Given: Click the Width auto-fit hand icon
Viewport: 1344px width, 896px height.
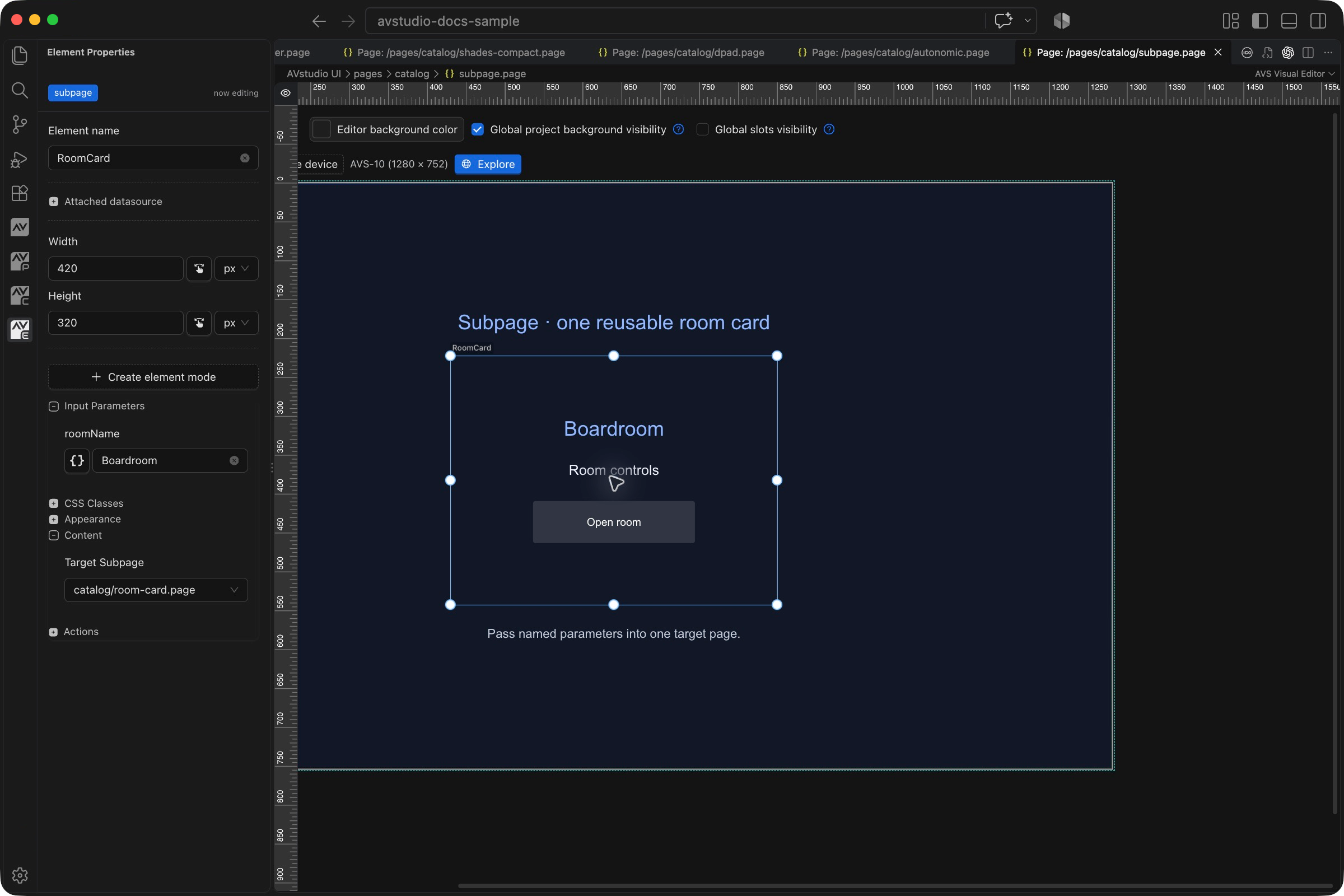Looking at the screenshot, I should tap(199, 269).
